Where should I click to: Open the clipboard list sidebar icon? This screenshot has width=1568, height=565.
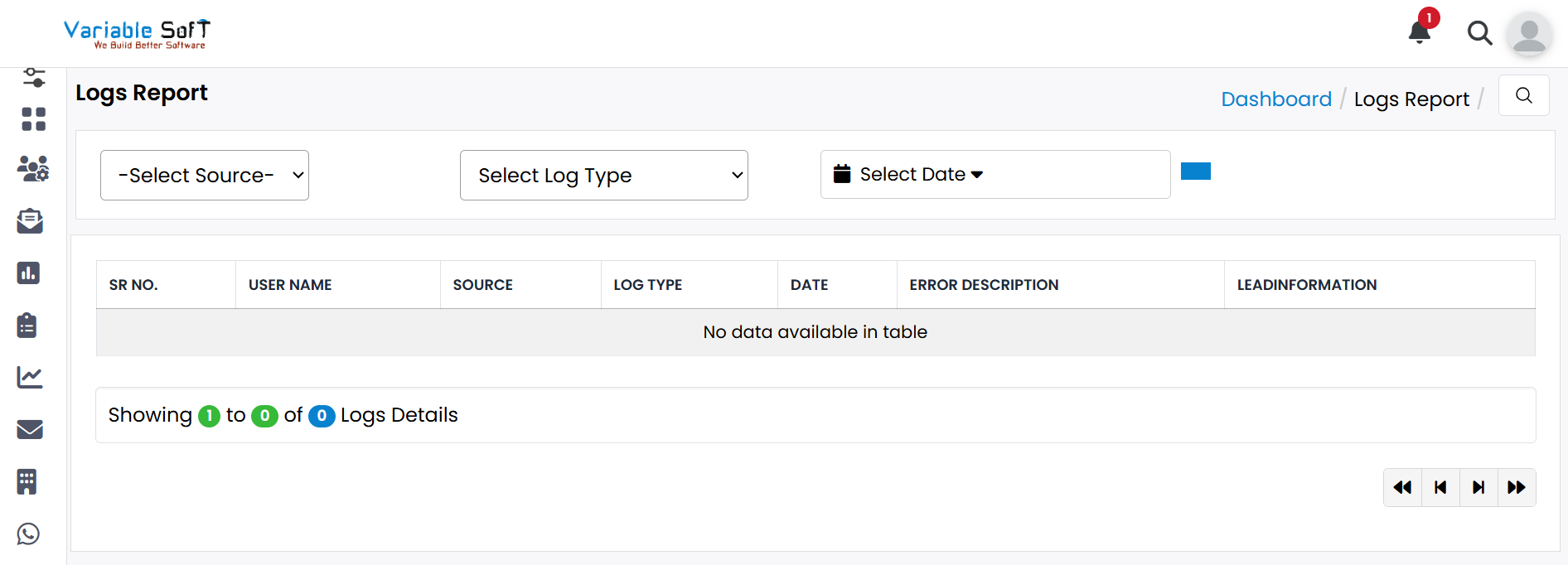click(x=27, y=326)
